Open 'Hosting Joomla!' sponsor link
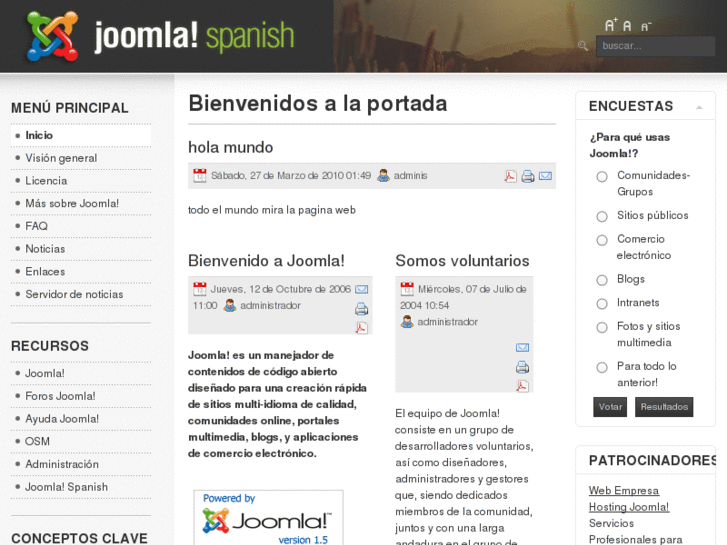 point(629,507)
